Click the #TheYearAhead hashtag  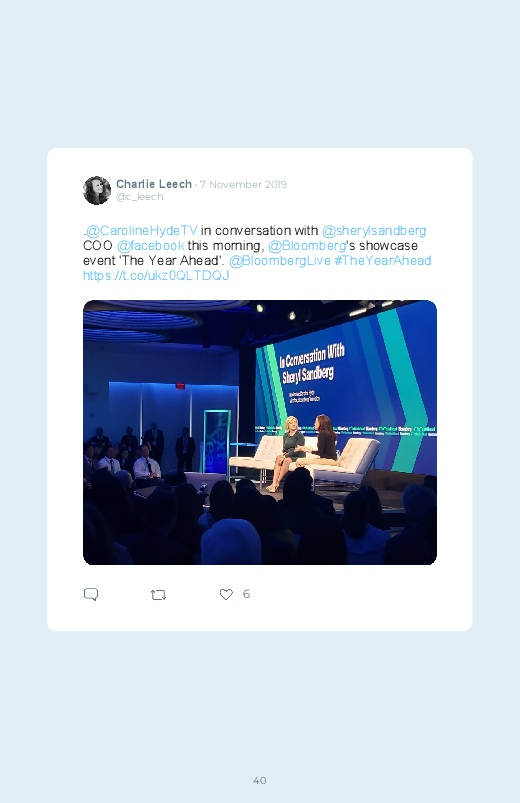pyautogui.click(x=383, y=261)
